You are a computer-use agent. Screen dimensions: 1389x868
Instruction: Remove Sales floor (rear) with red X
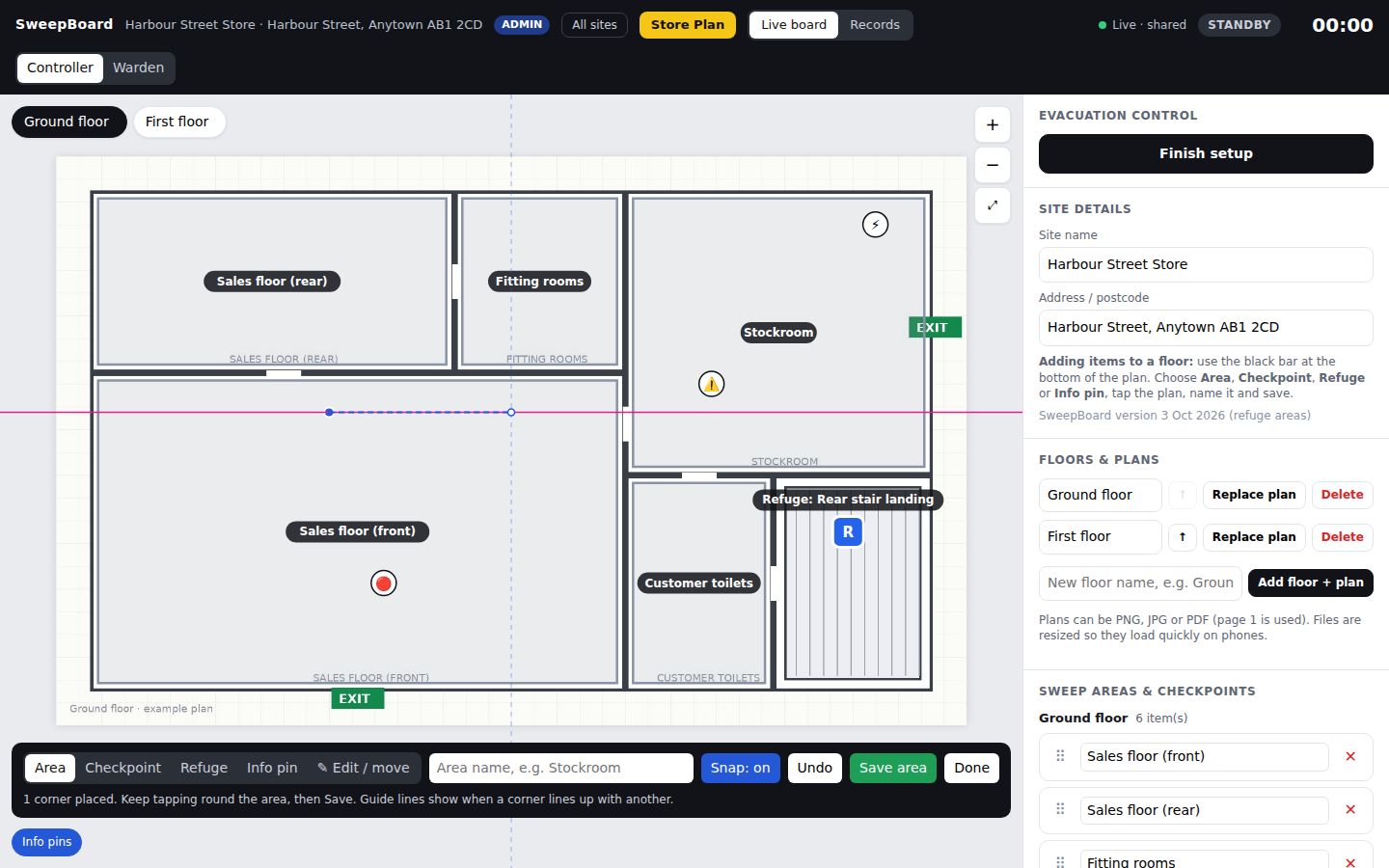[x=1350, y=810]
